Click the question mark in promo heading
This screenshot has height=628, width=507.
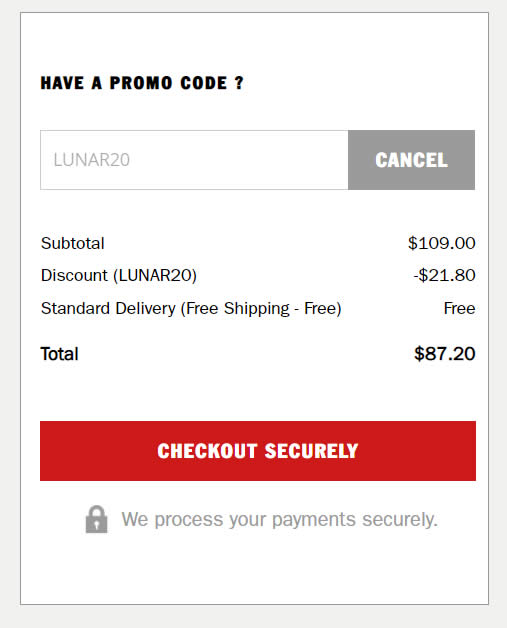pos(239,83)
